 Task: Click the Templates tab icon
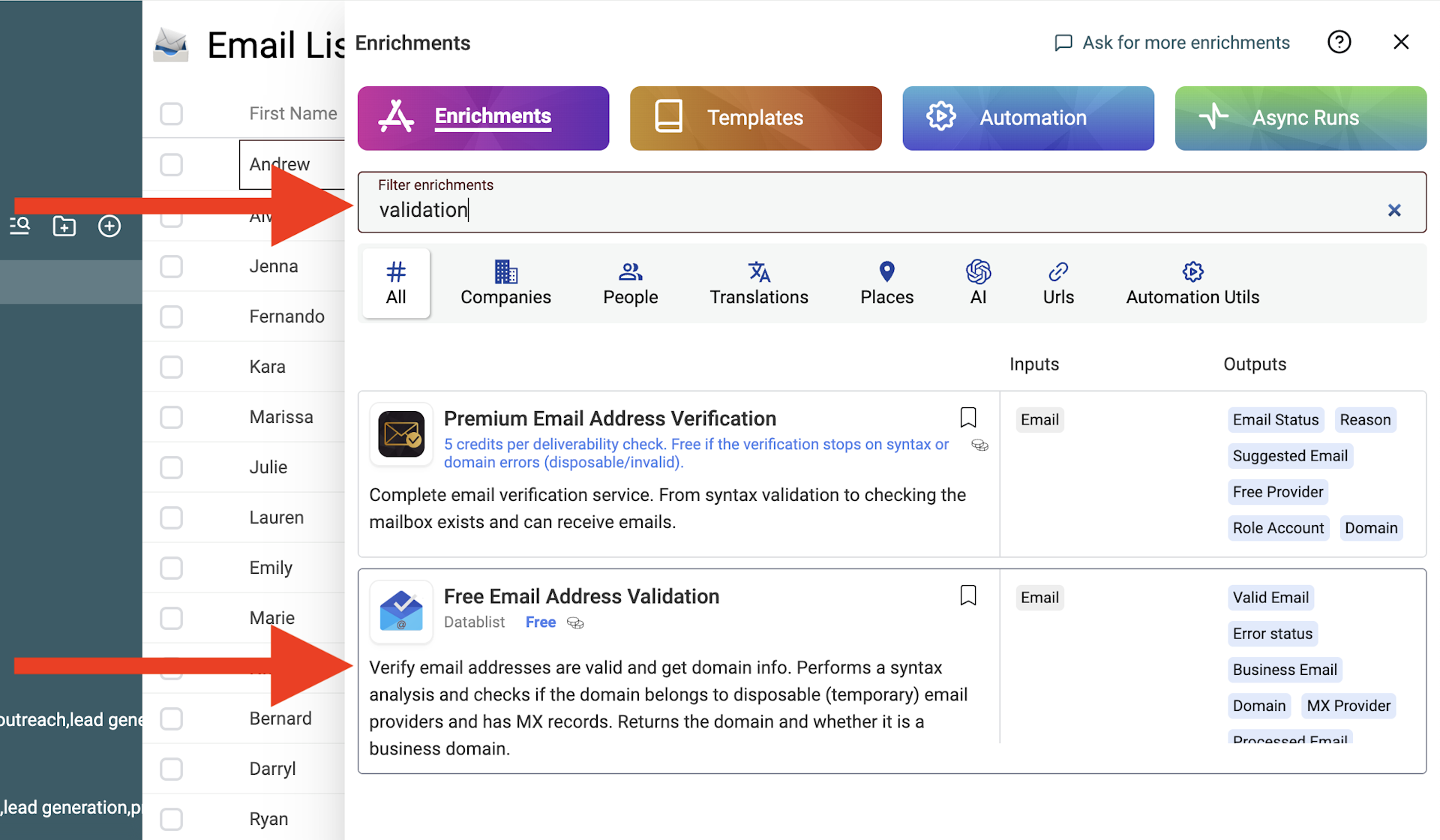point(666,117)
